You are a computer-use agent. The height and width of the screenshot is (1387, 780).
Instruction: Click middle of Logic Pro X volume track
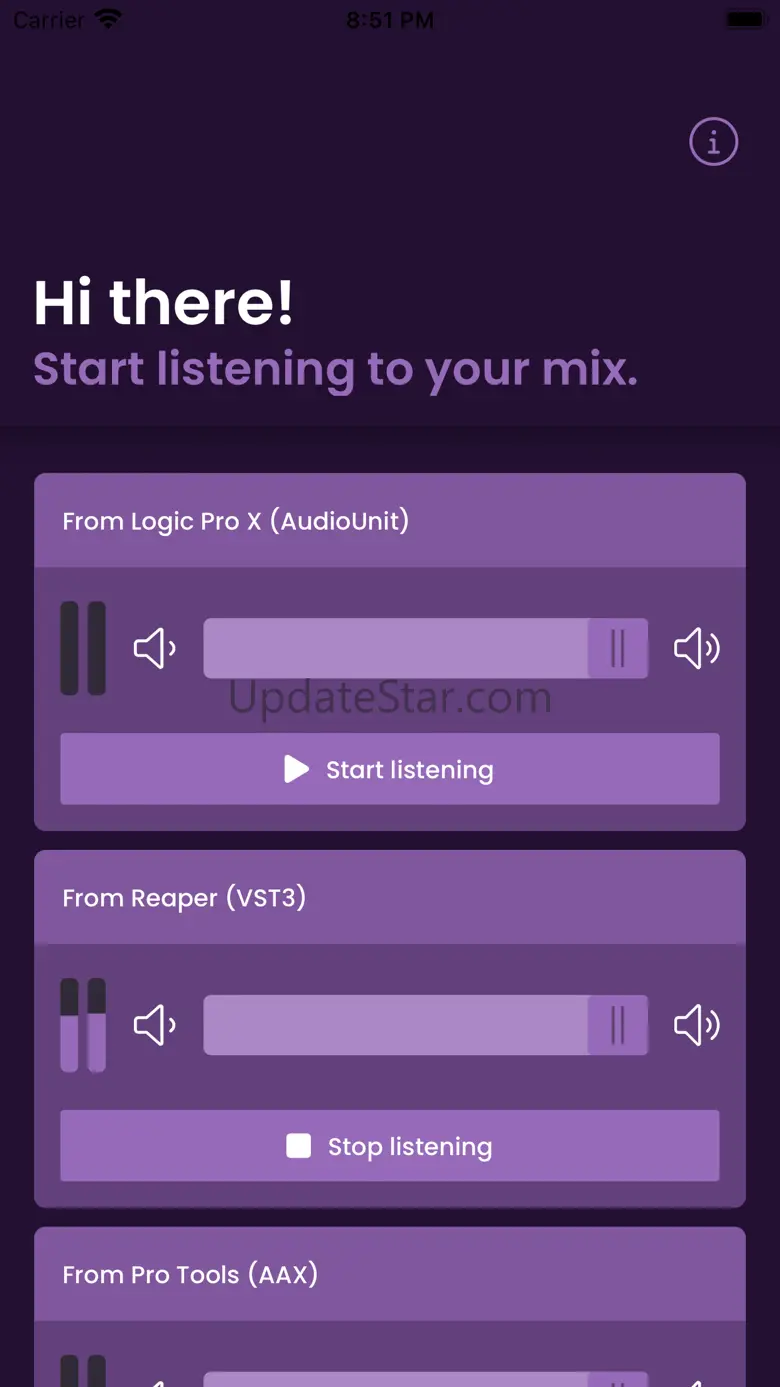(x=426, y=648)
